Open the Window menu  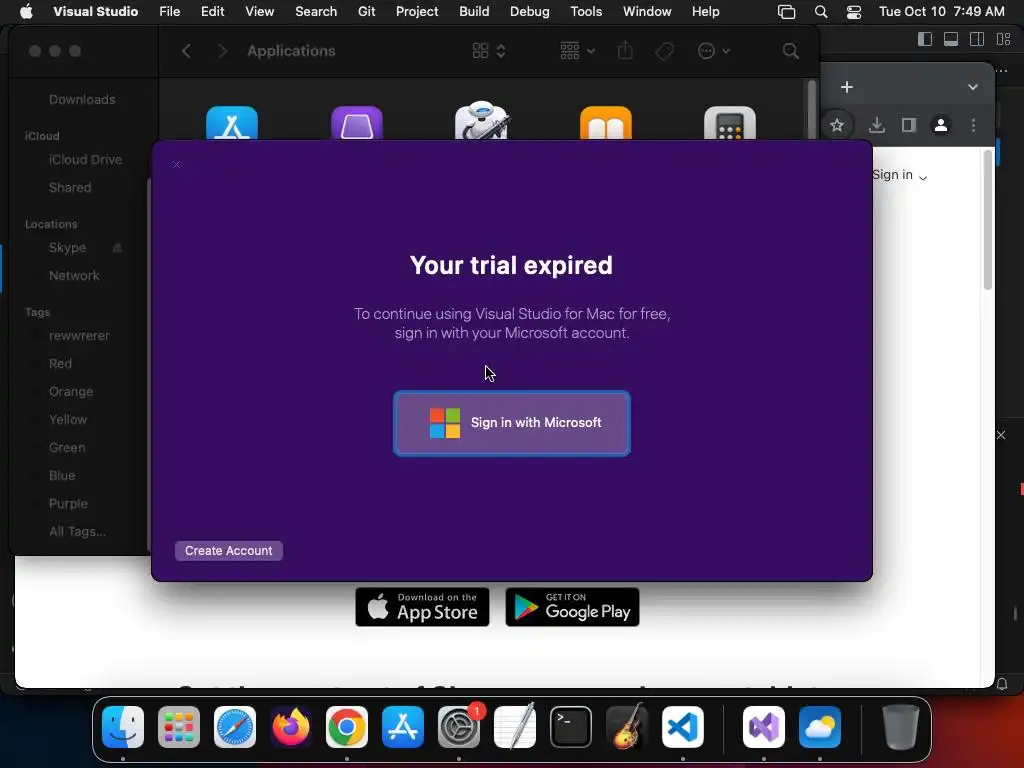pos(647,12)
